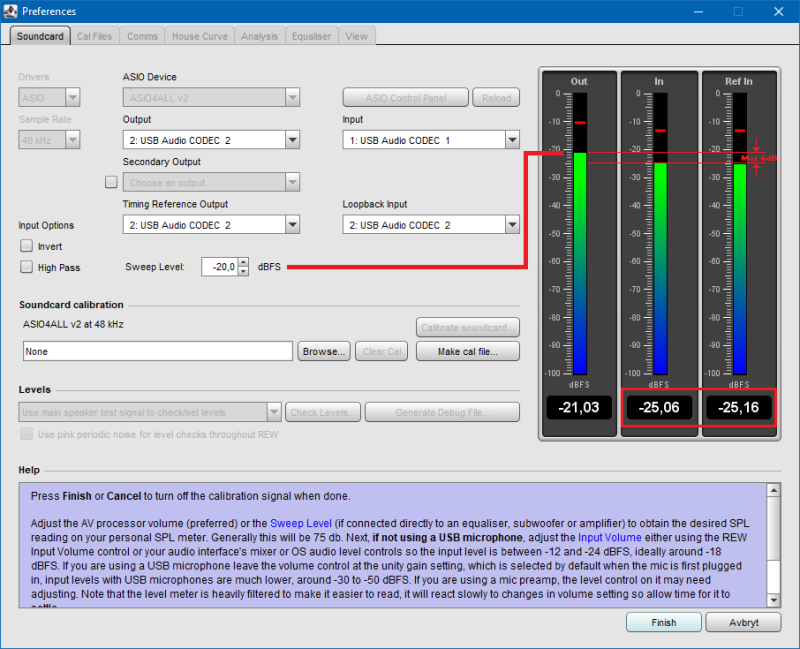Click the Calibrate soundcard button
This screenshot has height=649, width=800.
point(468,328)
